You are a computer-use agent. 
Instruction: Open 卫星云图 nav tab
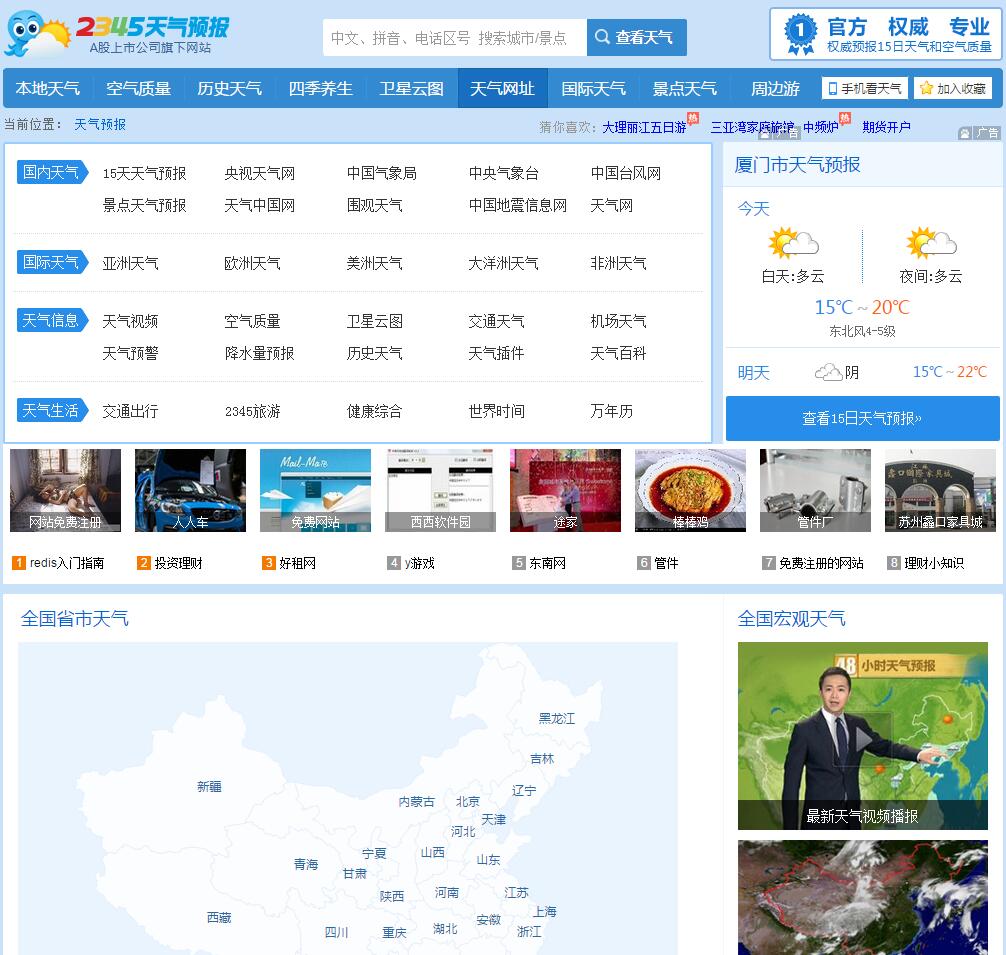pos(412,88)
